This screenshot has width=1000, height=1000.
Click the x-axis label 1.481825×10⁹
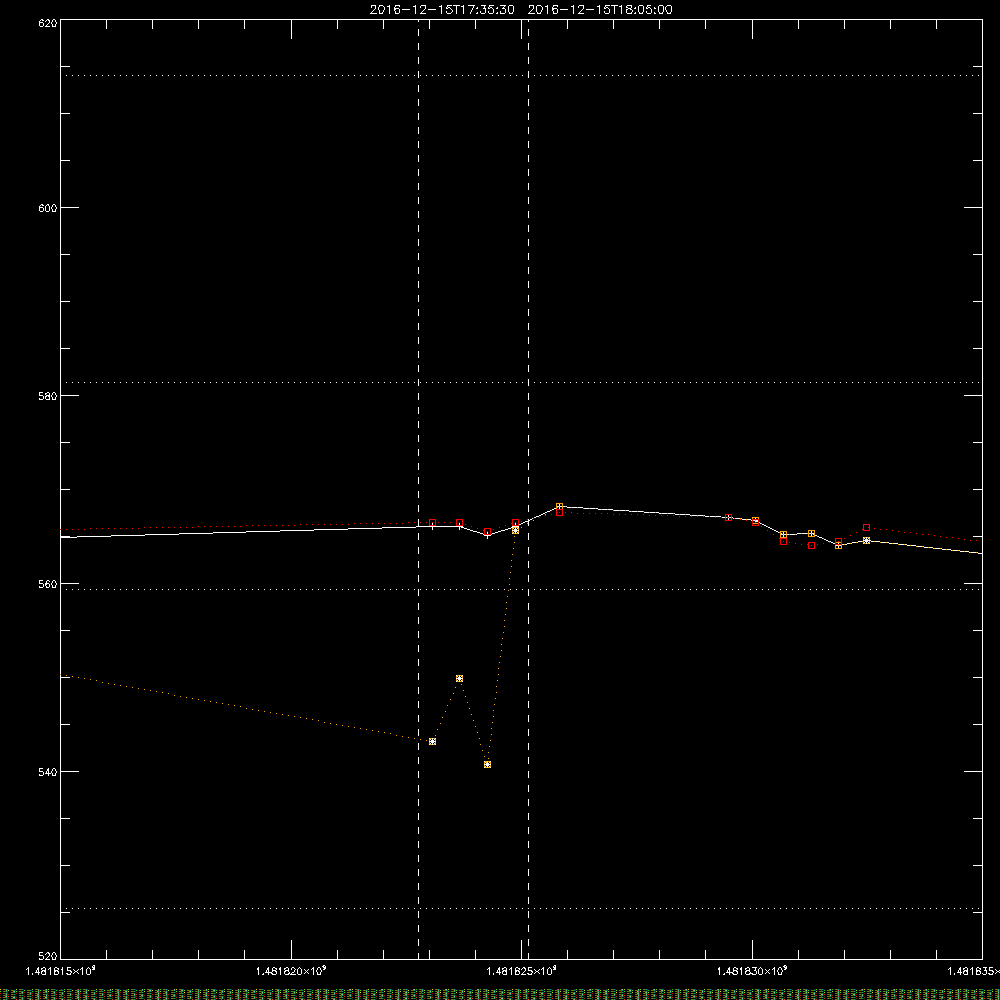[522, 971]
